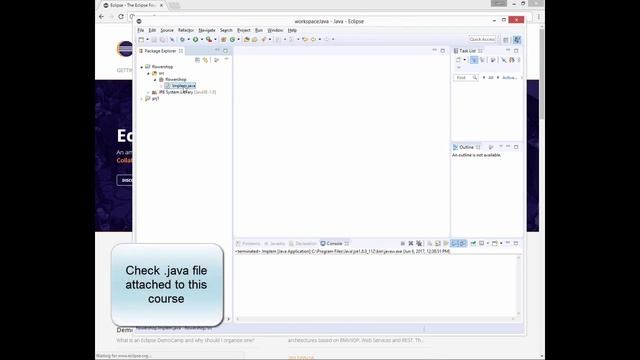Open the Open Console dropdown arrow
This screenshot has height=360, width=640.
[x=501, y=243]
